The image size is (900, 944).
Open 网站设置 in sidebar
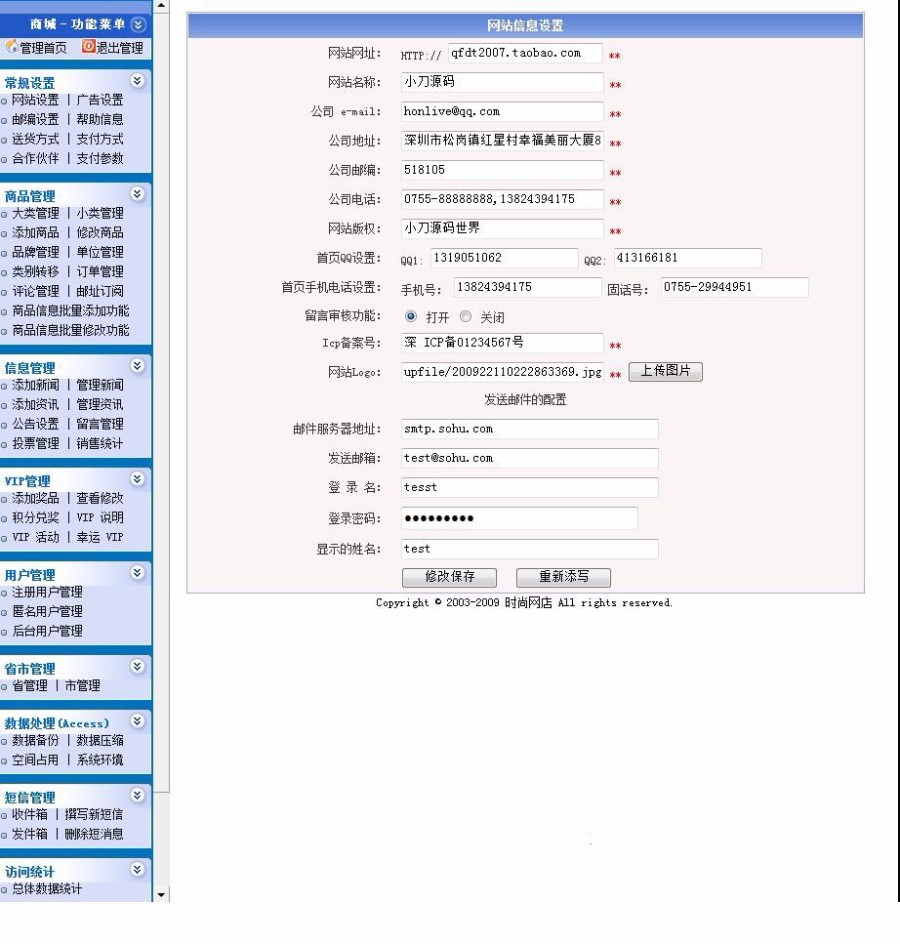tap(36, 100)
